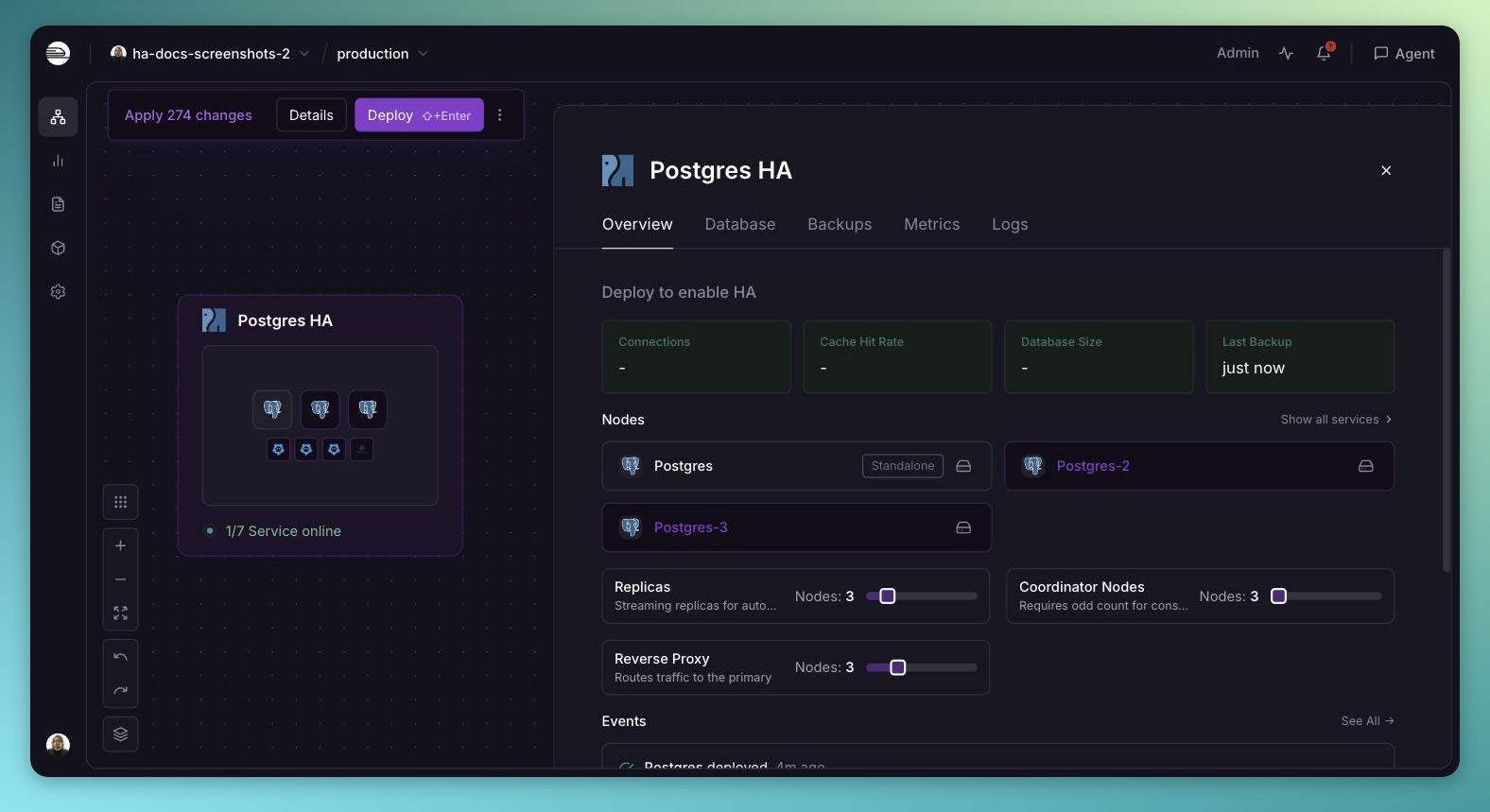Zoom in on the canvas
This screenshot has height=812, width=1490.
click(x=121, y=545)
